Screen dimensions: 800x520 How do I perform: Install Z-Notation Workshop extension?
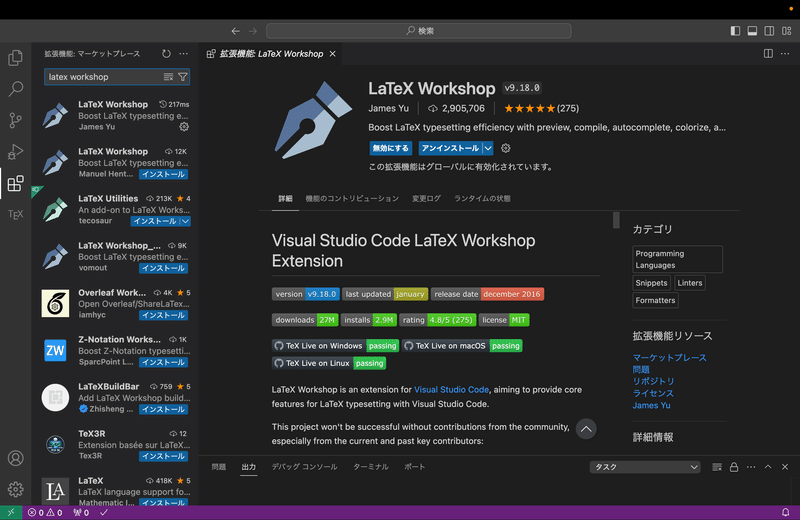coord(163,362)
